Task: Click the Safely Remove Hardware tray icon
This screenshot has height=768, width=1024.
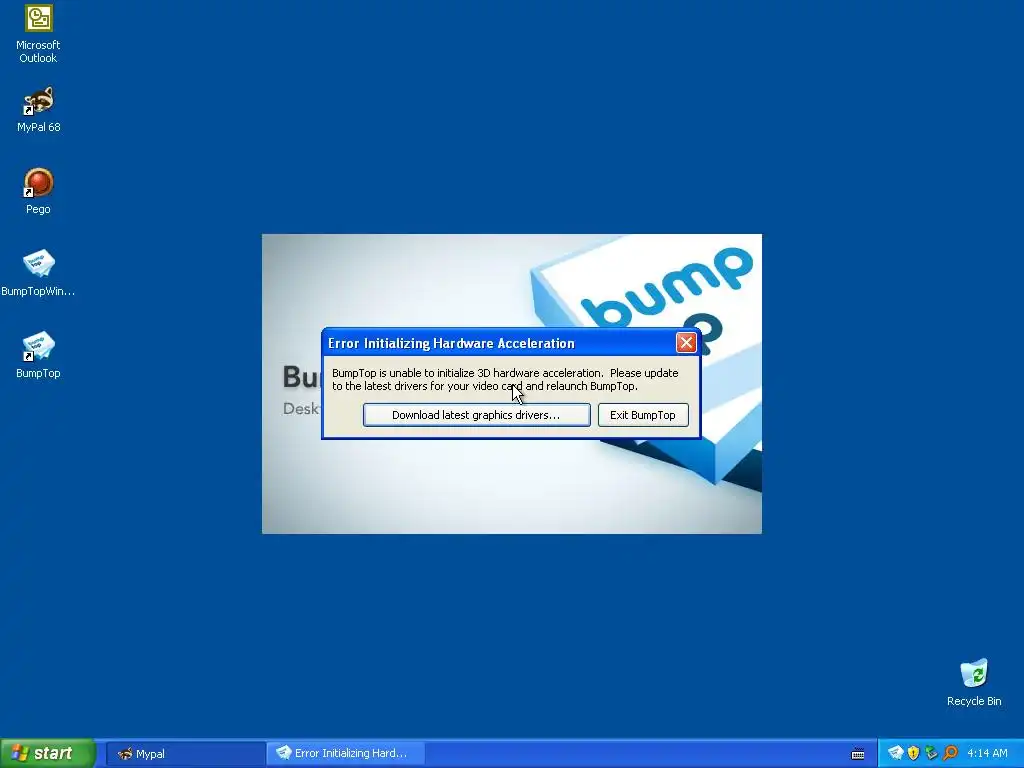Action: [x=931, y=753]
